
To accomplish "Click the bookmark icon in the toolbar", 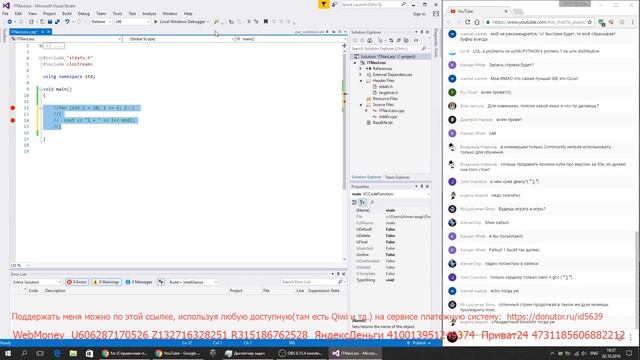I will tap(266, 22).
